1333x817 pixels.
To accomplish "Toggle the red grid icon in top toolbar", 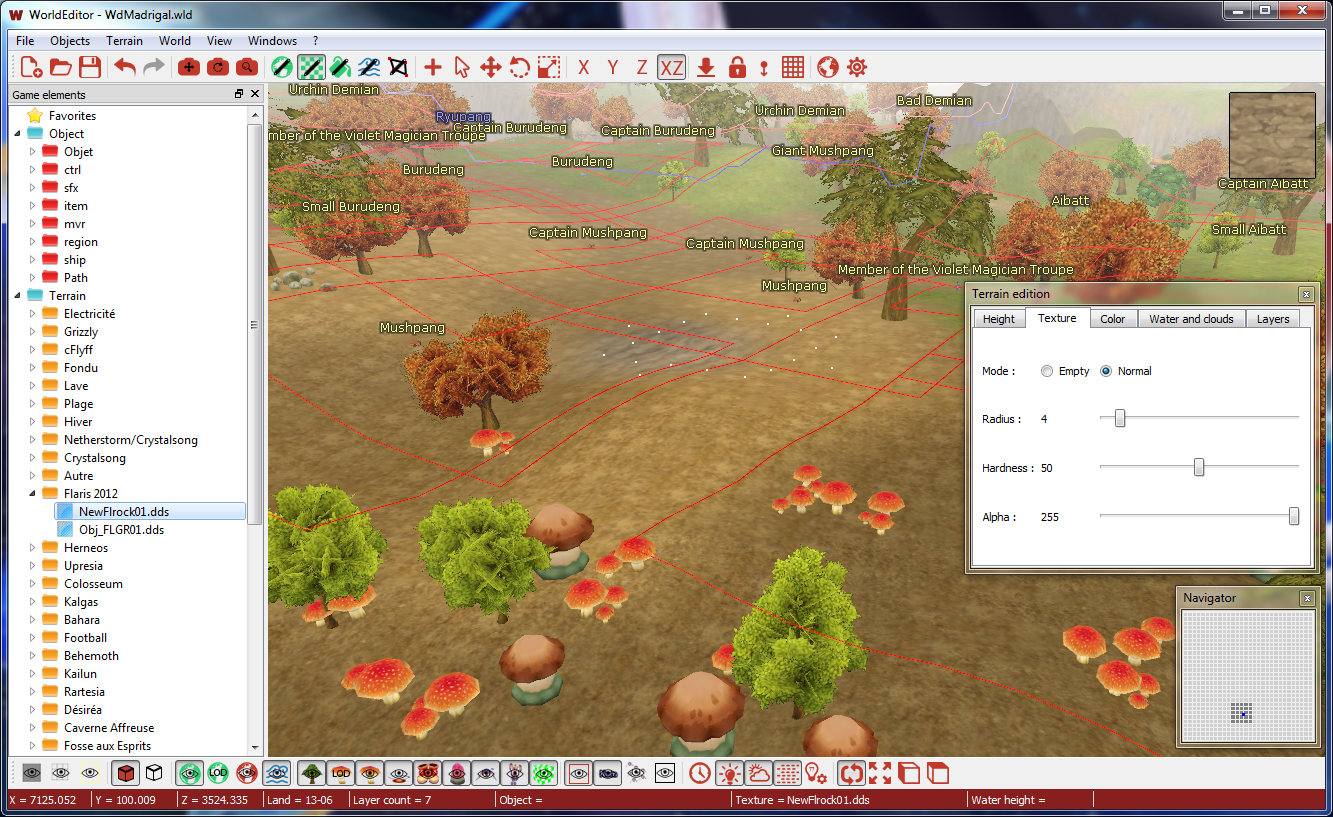I will pyautogui.click(x=793, y=67).
